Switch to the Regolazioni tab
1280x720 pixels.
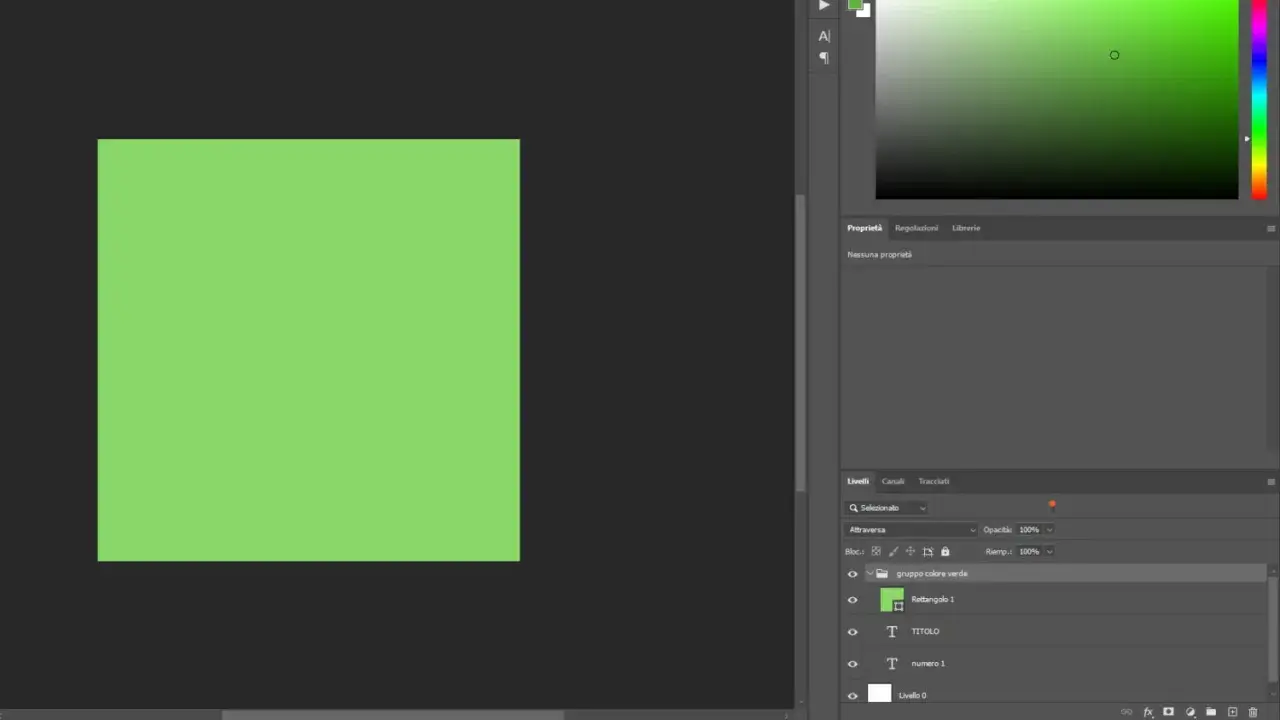coord(916,228)
